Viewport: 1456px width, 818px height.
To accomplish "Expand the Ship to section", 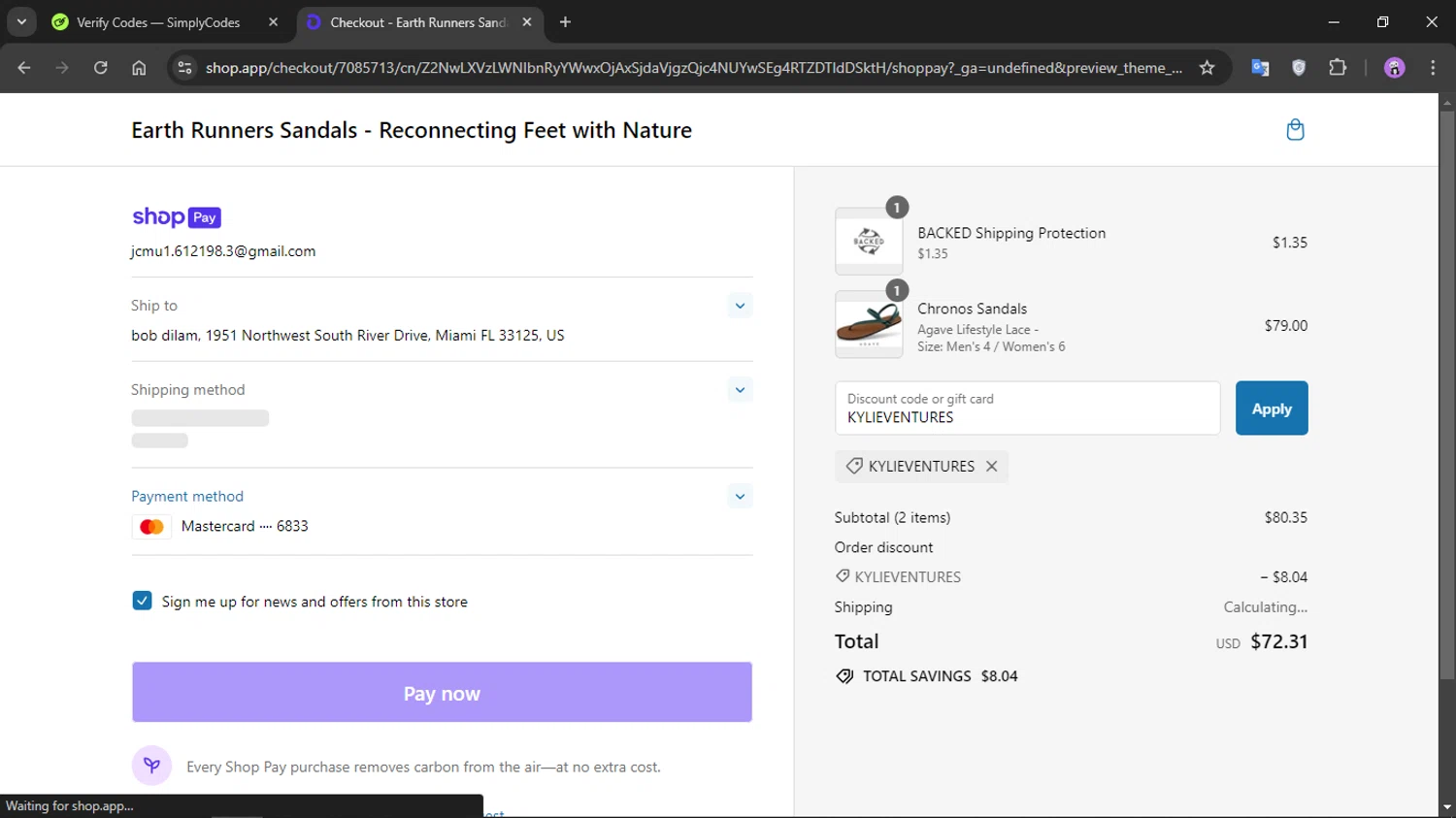I will pos(740,306).
